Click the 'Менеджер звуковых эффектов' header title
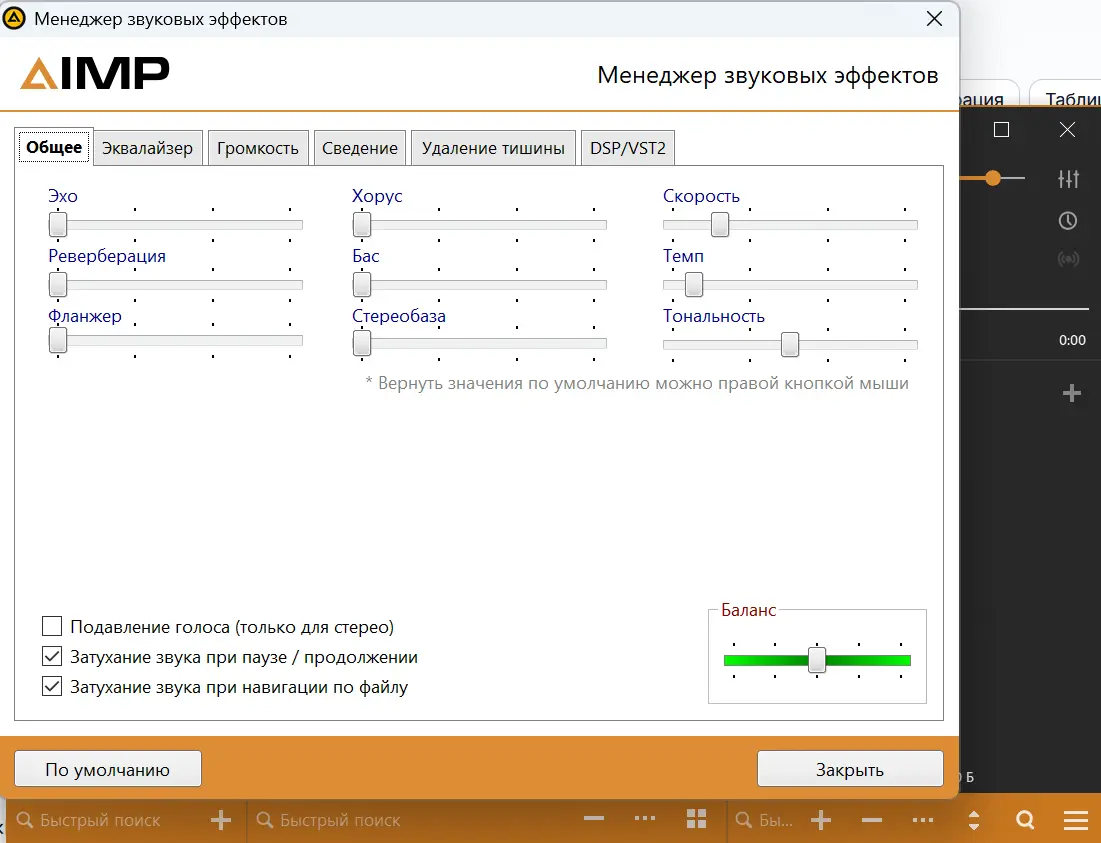The image size is (1101, 843). click(x=767, y=75)
